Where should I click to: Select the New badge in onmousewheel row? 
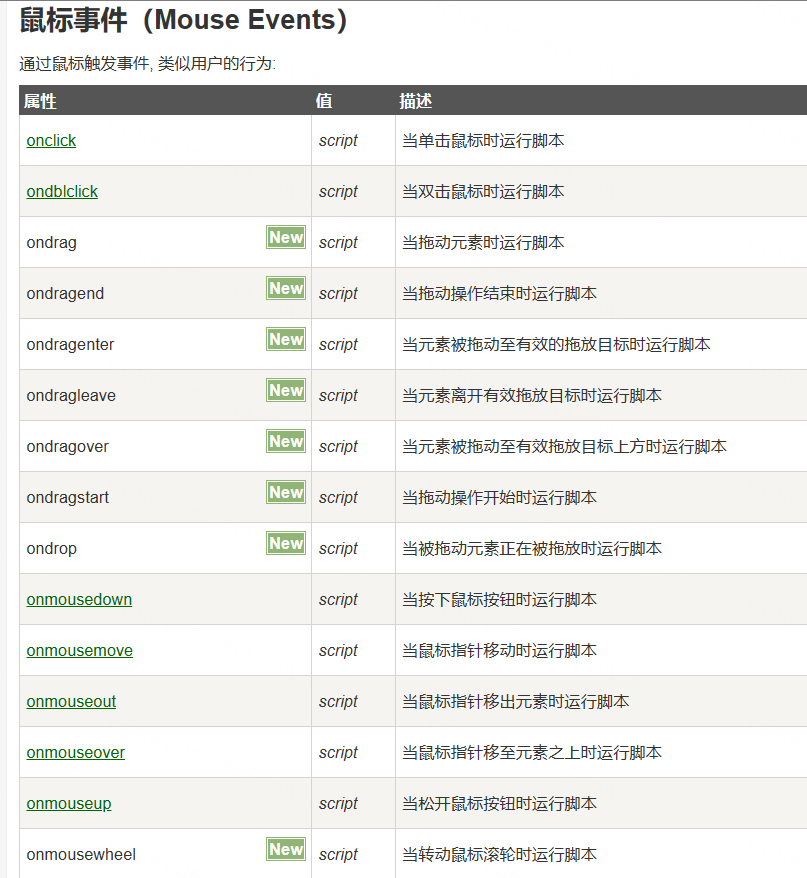(x=286, y=850)
